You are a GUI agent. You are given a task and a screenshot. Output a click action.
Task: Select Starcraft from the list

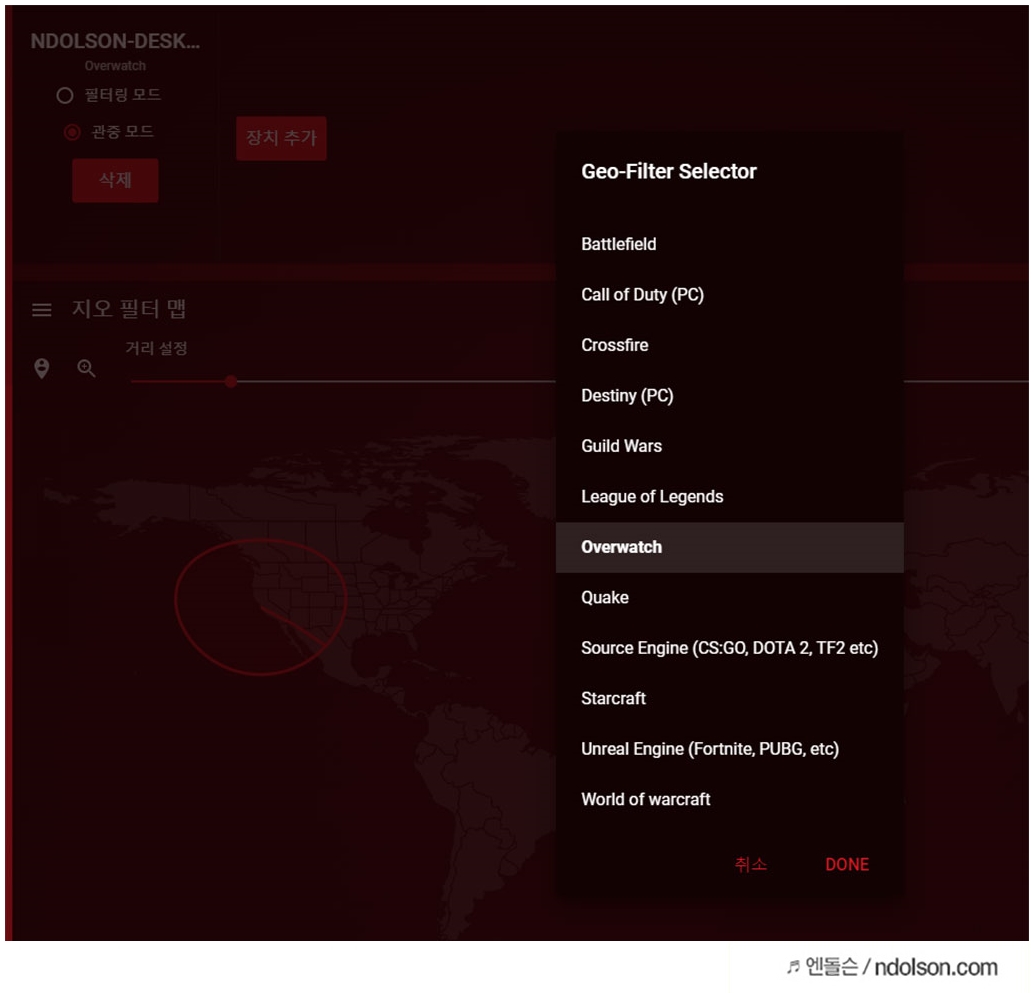pos(729,698)
